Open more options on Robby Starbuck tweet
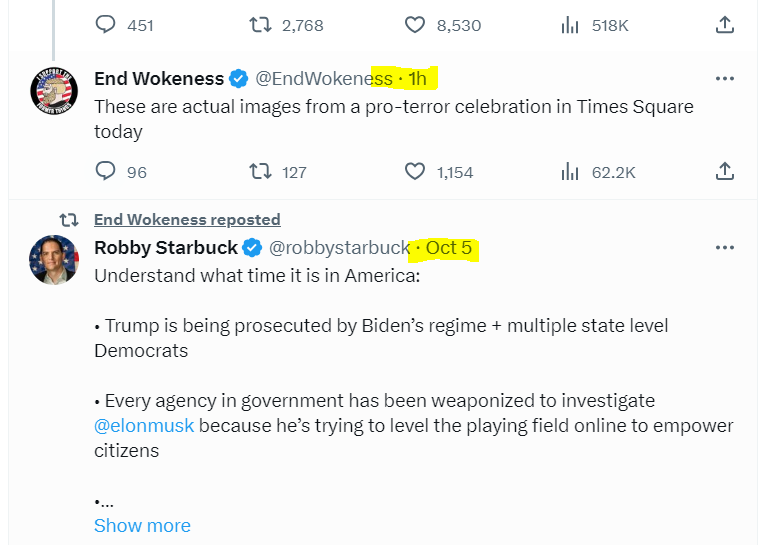This screenshot has width=779, height=545. pyautogui.click(x=725, y=248)
